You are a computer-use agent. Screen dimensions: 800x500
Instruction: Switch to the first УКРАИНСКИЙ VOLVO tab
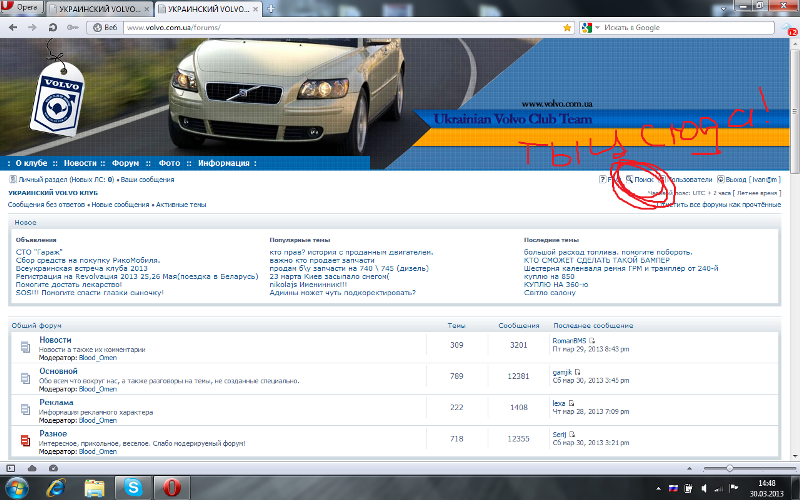click(95, 8)
